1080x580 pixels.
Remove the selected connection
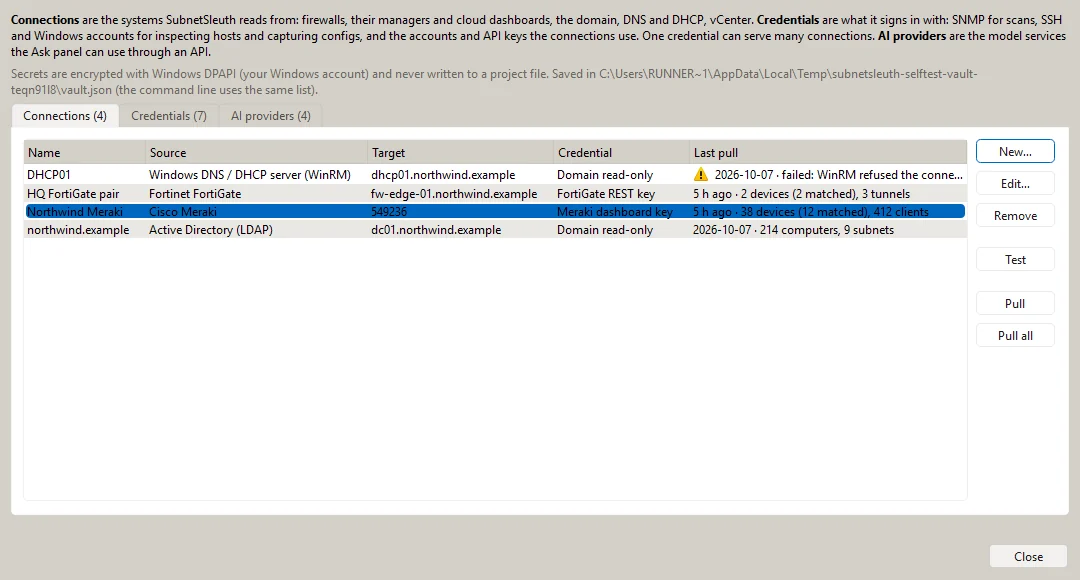point(1015,216)
